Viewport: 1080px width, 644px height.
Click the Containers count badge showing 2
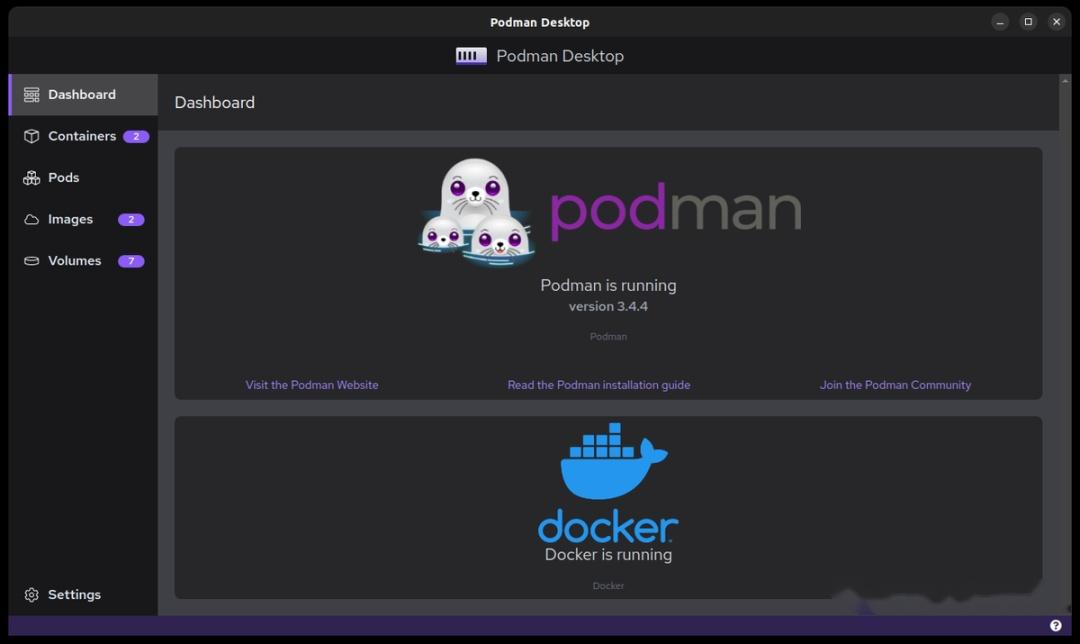click(x=135, y=136)
